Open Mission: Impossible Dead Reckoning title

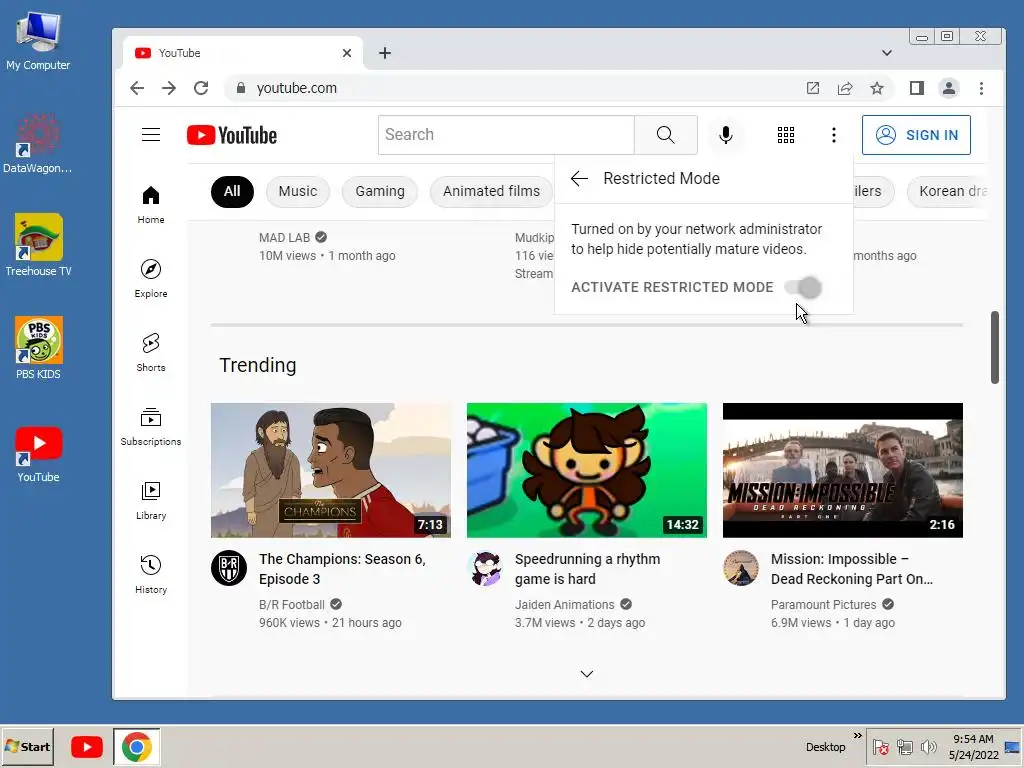(x=852, y=569)
